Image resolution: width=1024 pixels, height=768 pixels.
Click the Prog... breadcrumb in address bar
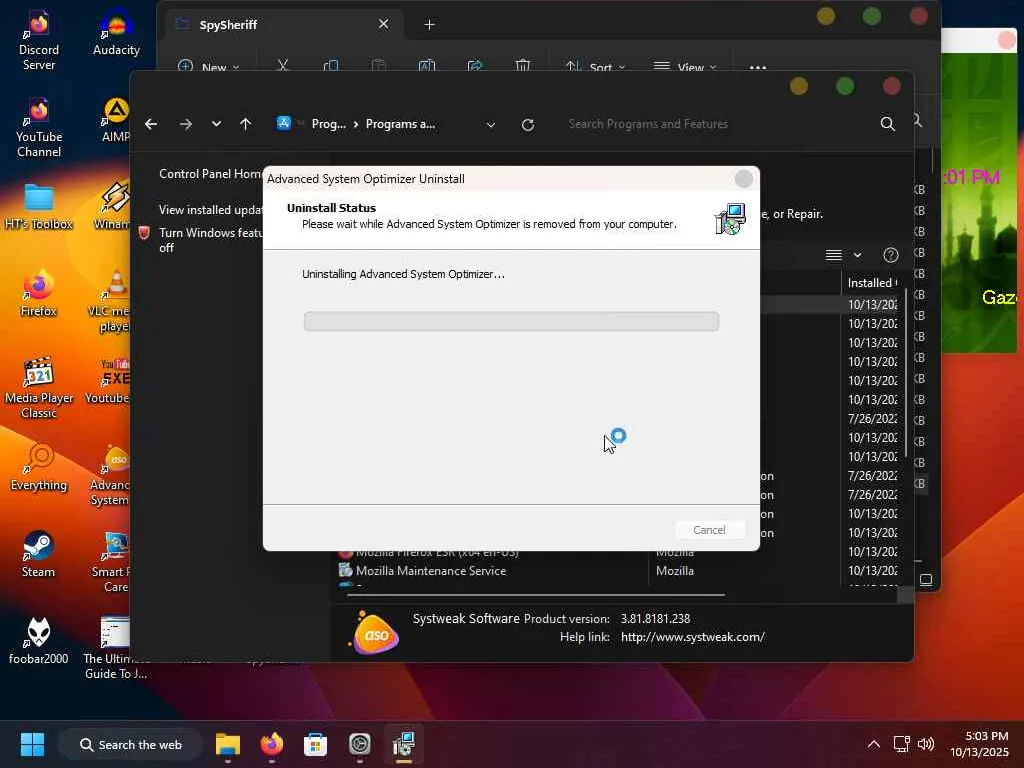328,124
